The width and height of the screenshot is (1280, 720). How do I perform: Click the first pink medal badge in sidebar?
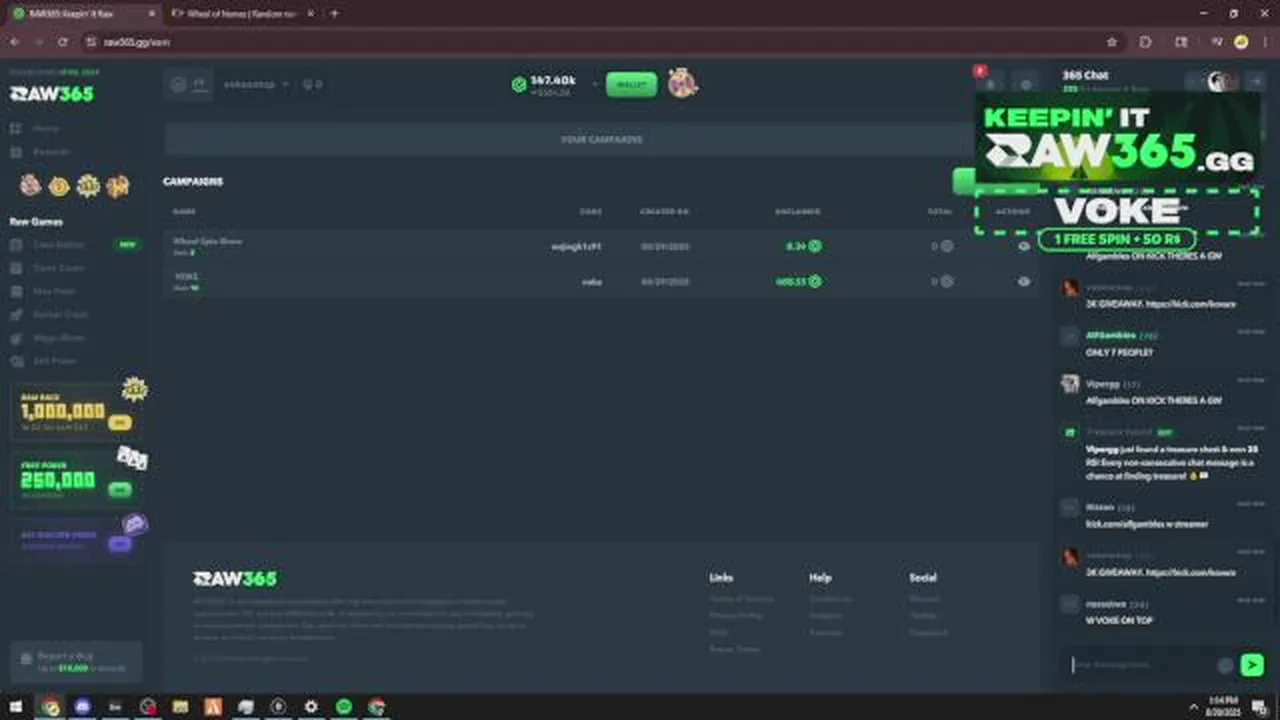[31, 185]
